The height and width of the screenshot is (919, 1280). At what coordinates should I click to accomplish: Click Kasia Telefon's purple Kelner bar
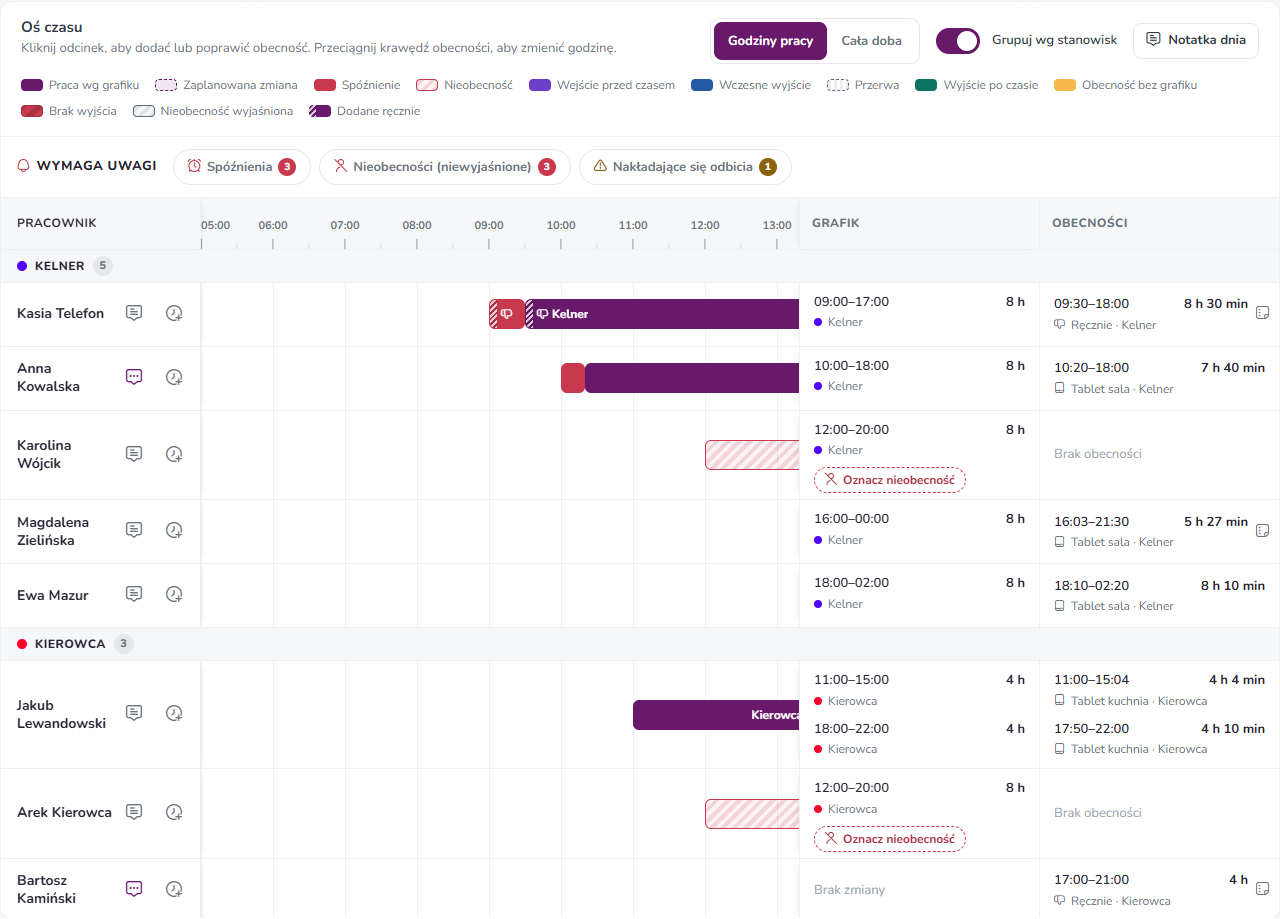tap(662, 314)
